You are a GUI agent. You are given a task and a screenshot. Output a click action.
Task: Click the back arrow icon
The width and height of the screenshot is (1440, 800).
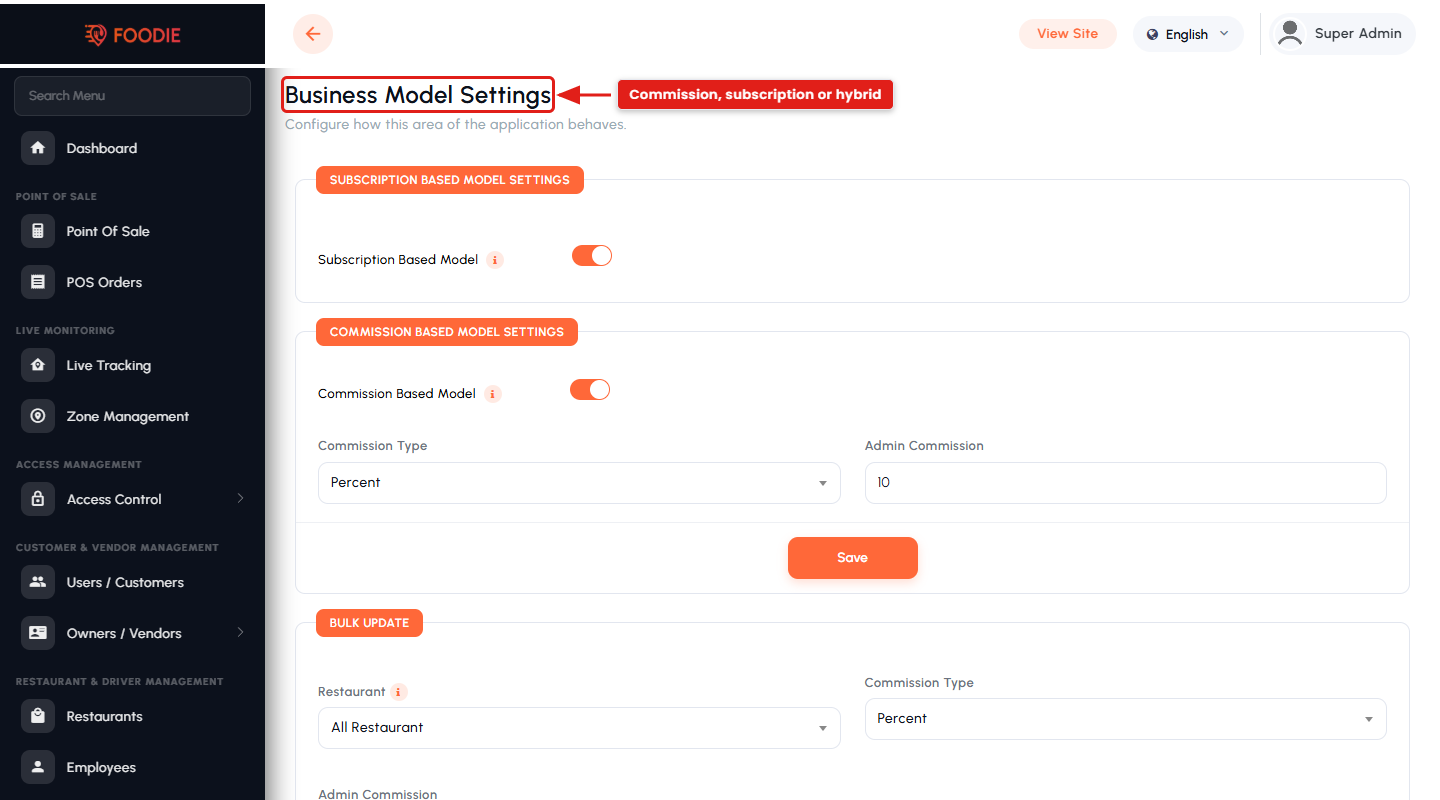click(x=313, y=34)
